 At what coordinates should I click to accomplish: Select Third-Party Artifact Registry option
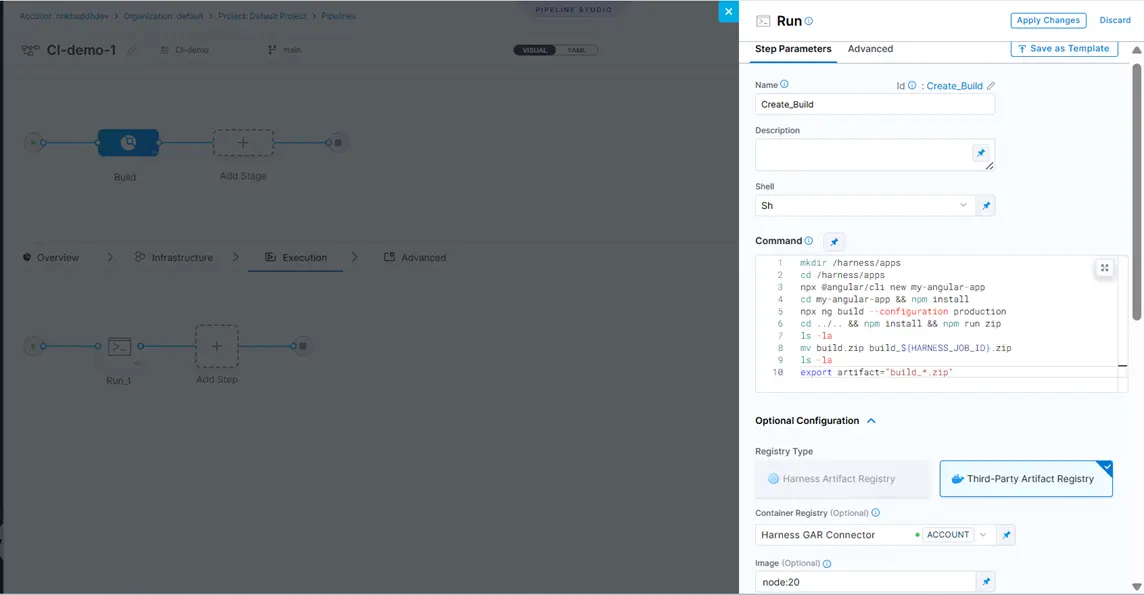[1026, 479]
